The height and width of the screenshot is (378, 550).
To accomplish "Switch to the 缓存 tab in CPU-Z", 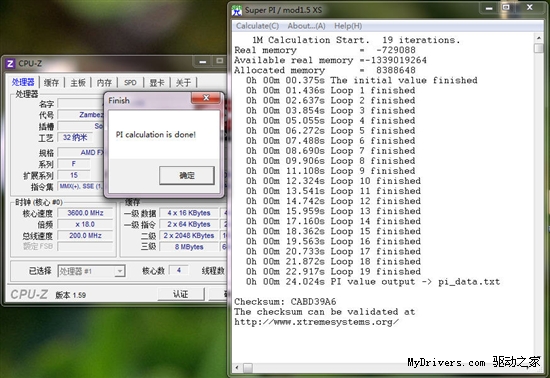I will tap(52, 83).
